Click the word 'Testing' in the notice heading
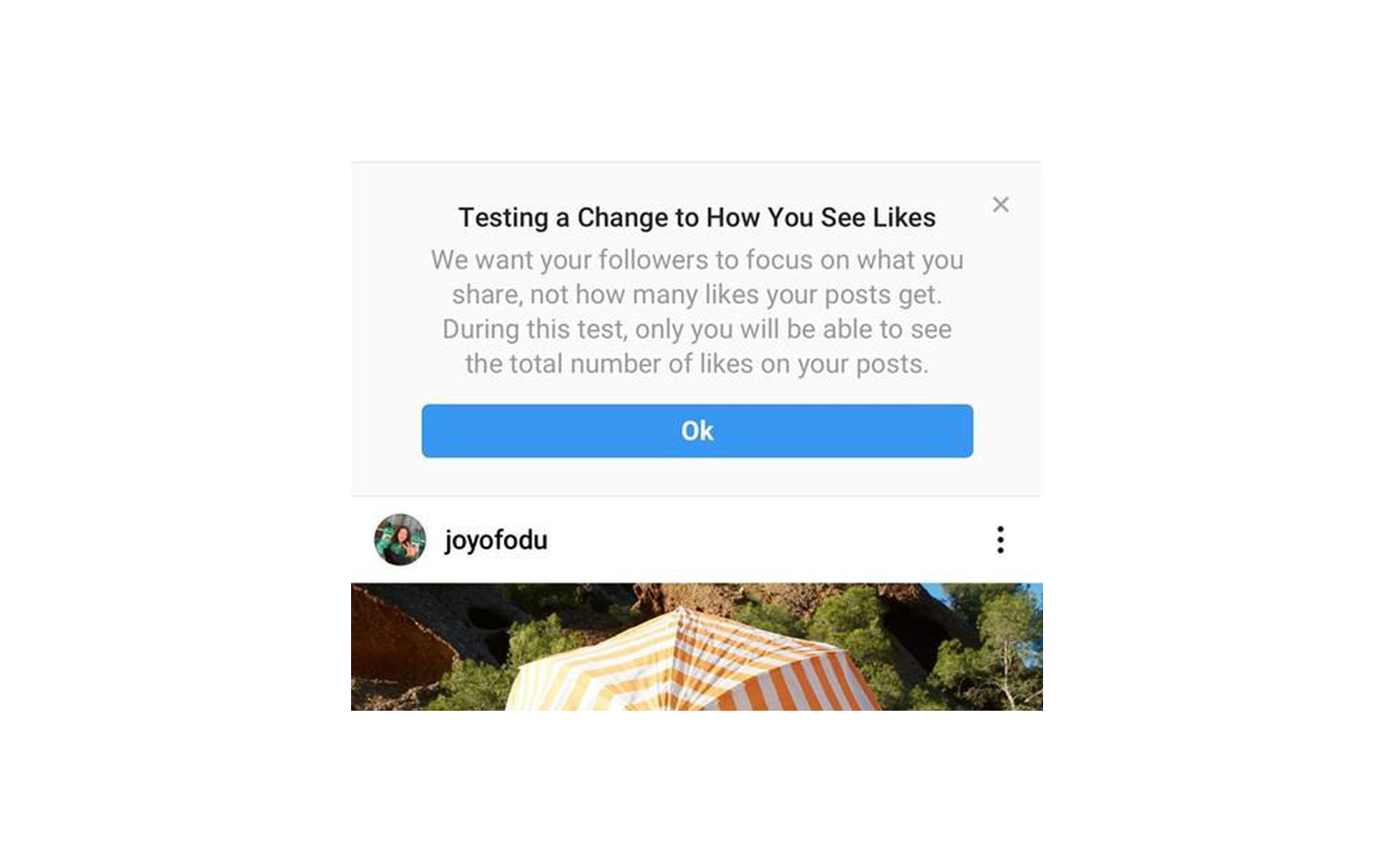The height and width of the screenshot is (868, 1395). (503, 218)
